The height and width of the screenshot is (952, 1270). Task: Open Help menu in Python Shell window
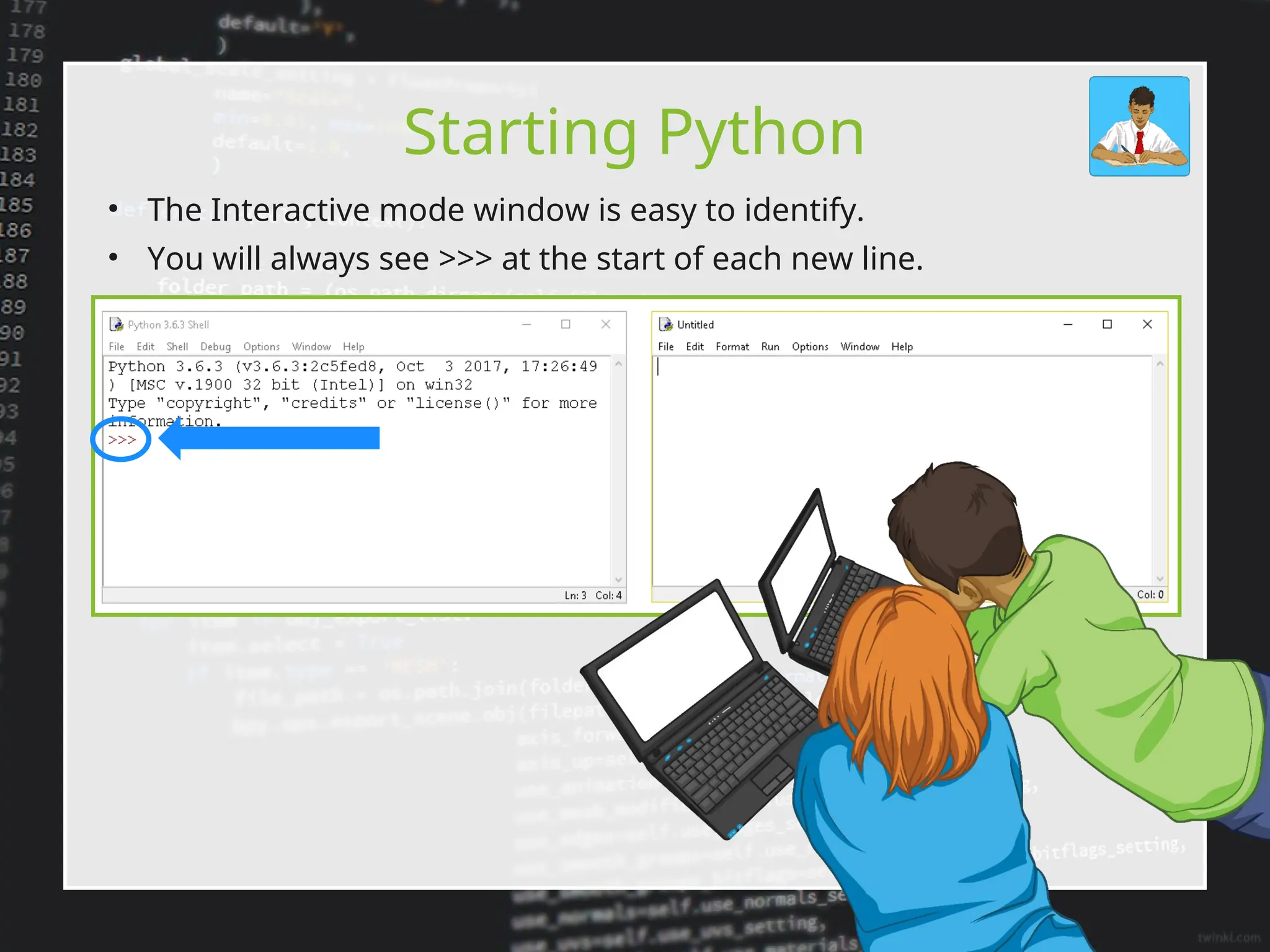tap(353, 346)
